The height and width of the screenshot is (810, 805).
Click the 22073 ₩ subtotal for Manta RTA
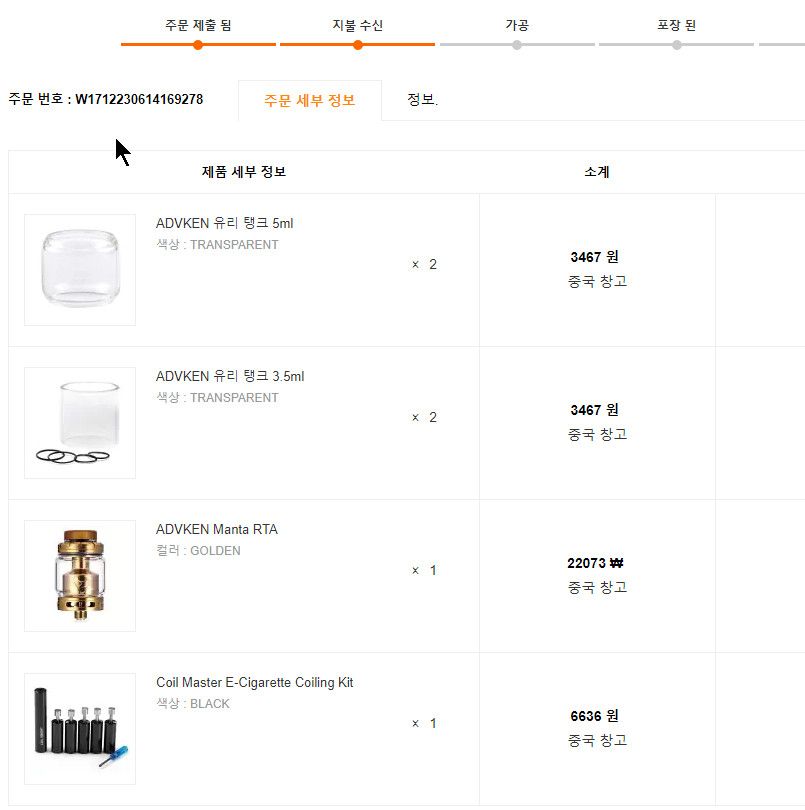pos(596,563)
